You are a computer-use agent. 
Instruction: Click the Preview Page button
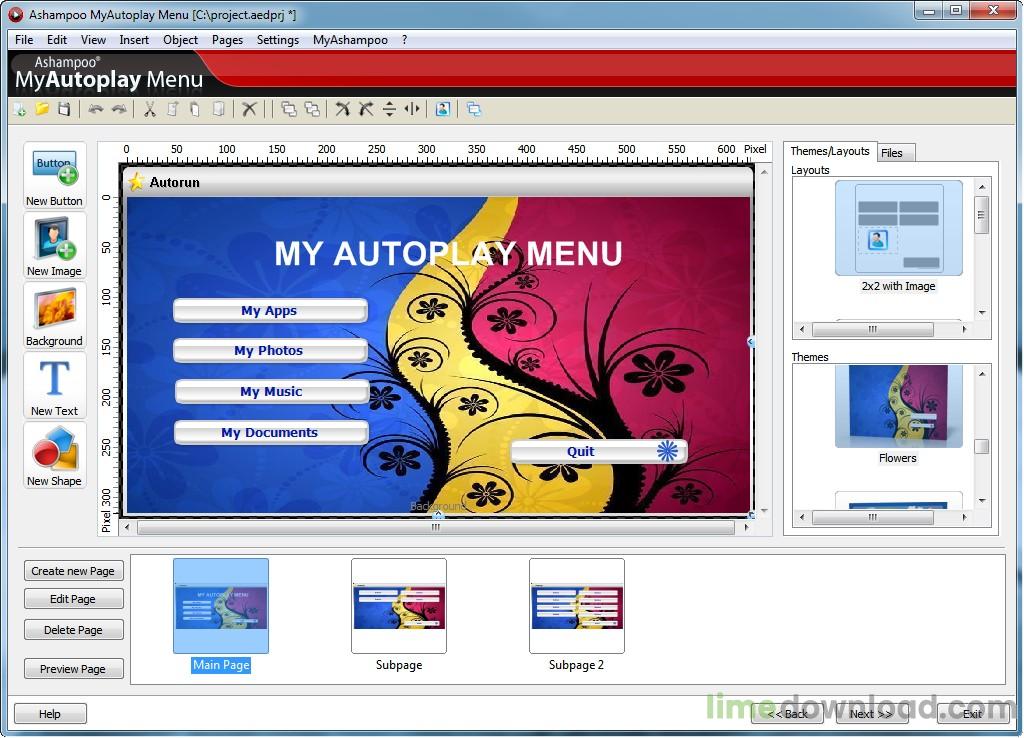(x=73, y=668)
